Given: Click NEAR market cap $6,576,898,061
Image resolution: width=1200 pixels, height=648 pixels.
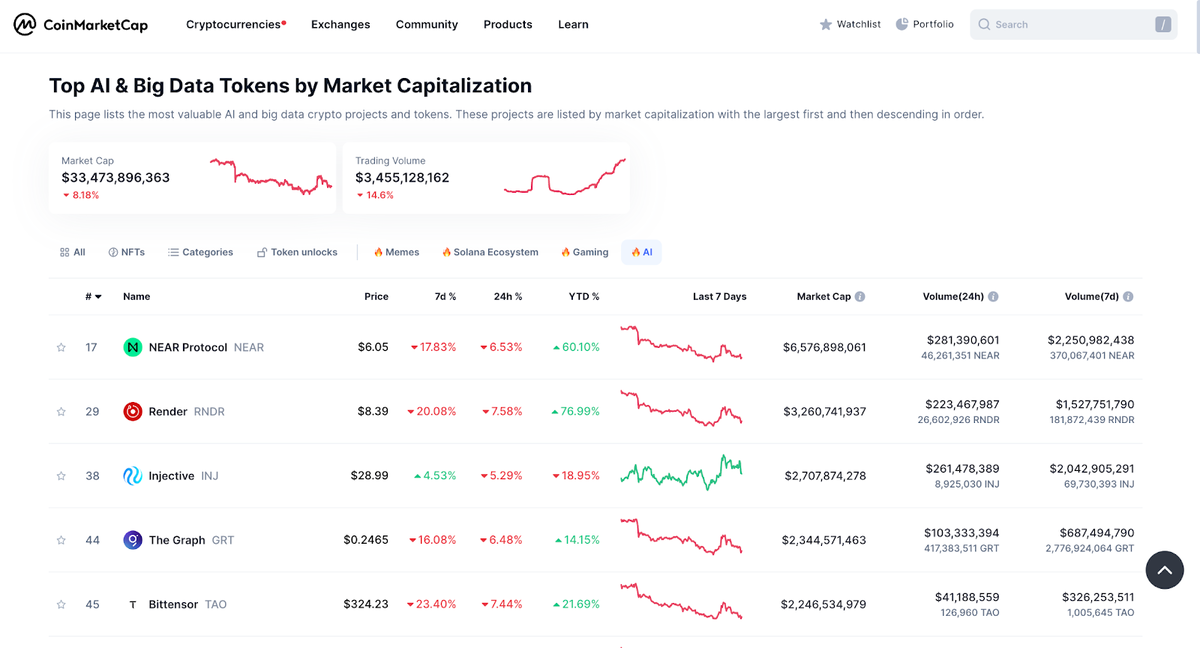Looking at the screenshot, I should tap(825, 347).
